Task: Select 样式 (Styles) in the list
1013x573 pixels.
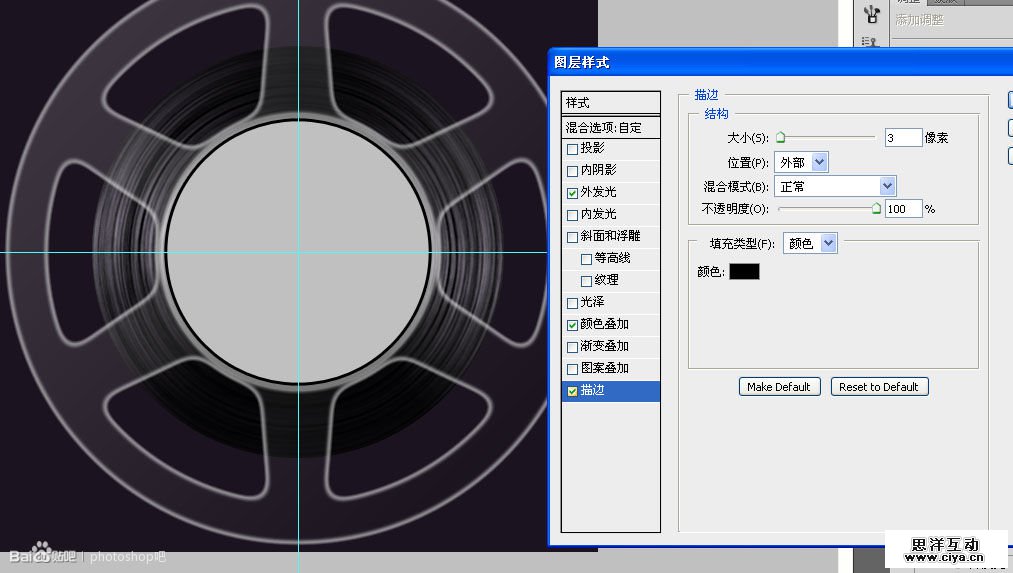Action: (x=610, y=103)
